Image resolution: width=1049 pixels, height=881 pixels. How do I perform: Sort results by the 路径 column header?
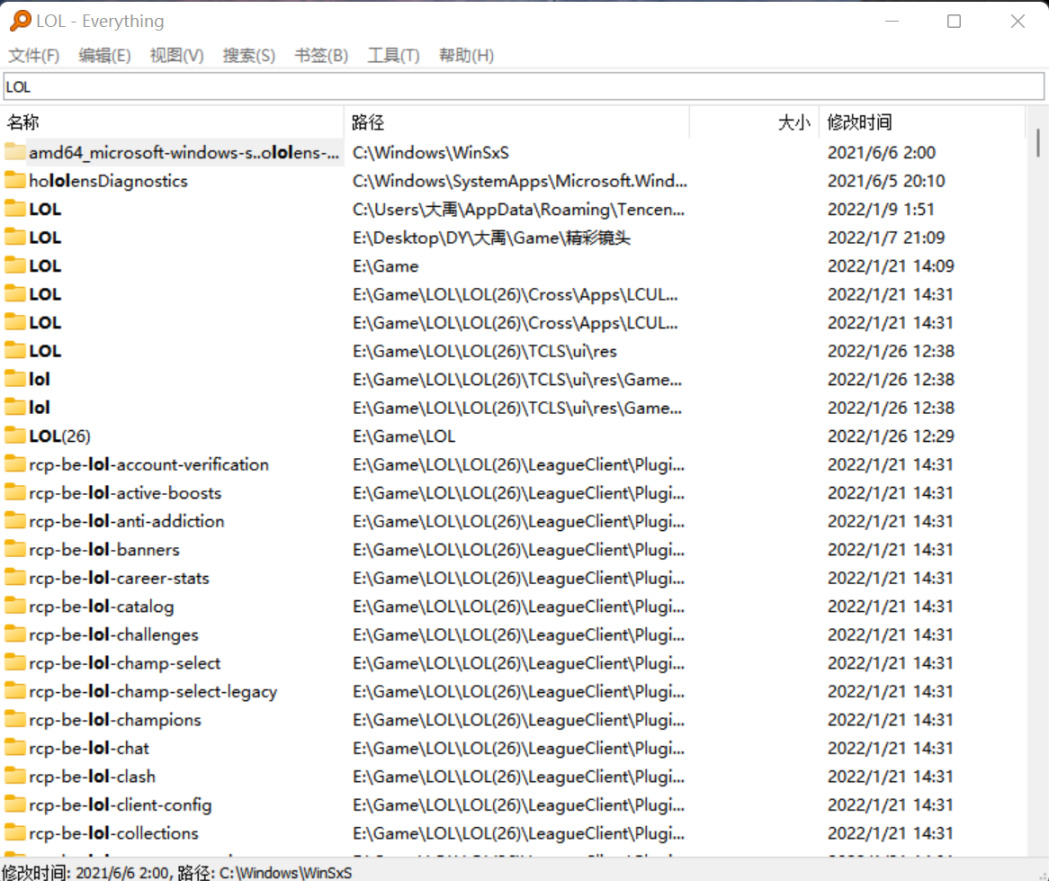click(516, 122)
